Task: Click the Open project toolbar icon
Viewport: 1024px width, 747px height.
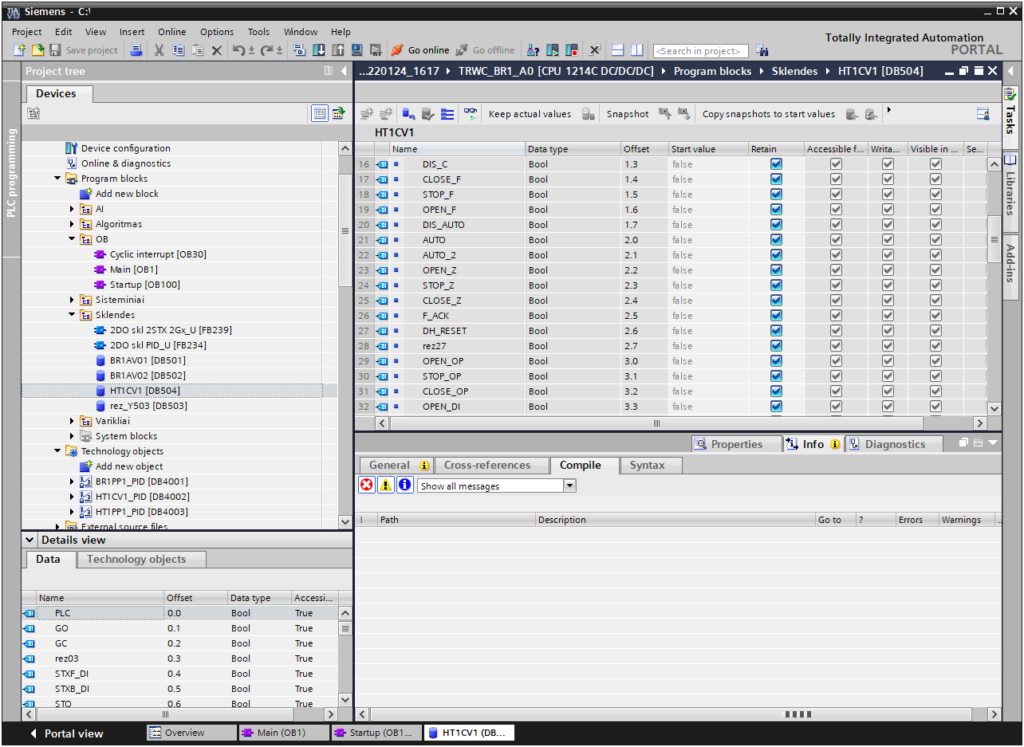Action: coord(38,50)
